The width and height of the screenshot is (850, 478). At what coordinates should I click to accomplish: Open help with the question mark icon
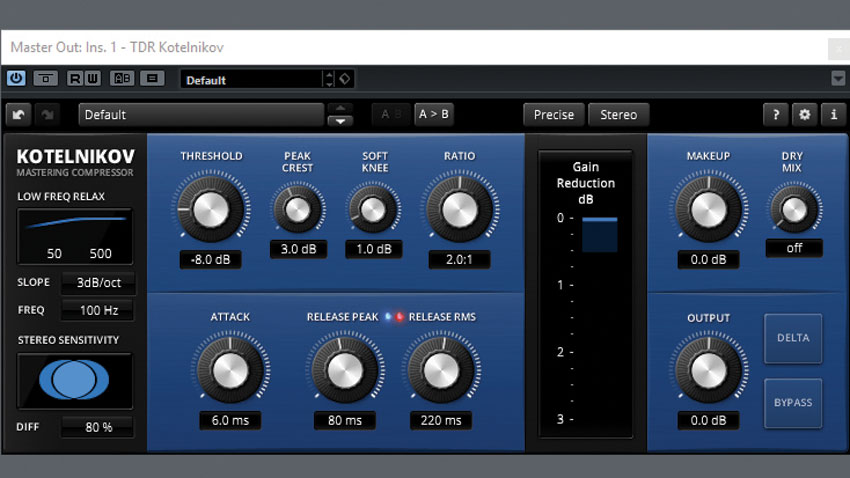click(776, 115)
